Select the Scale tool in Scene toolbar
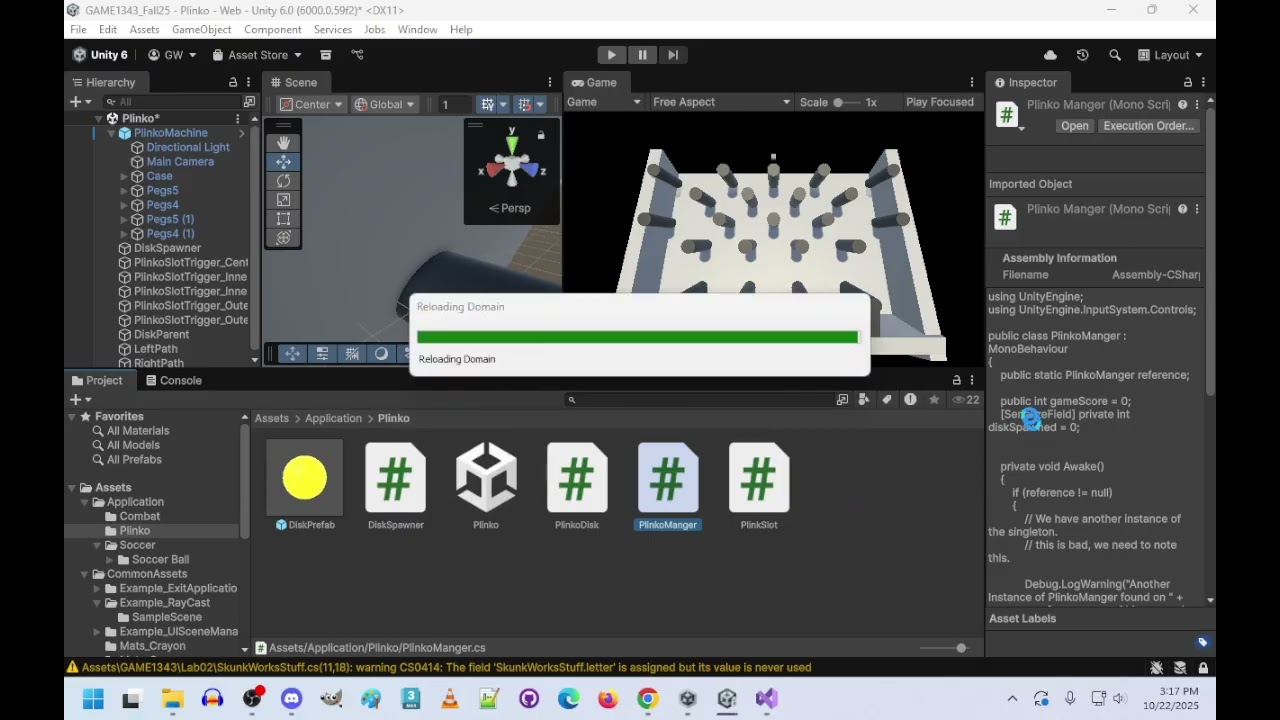Viewport: 1280px width, 720px height. click(x=283, y=200)
